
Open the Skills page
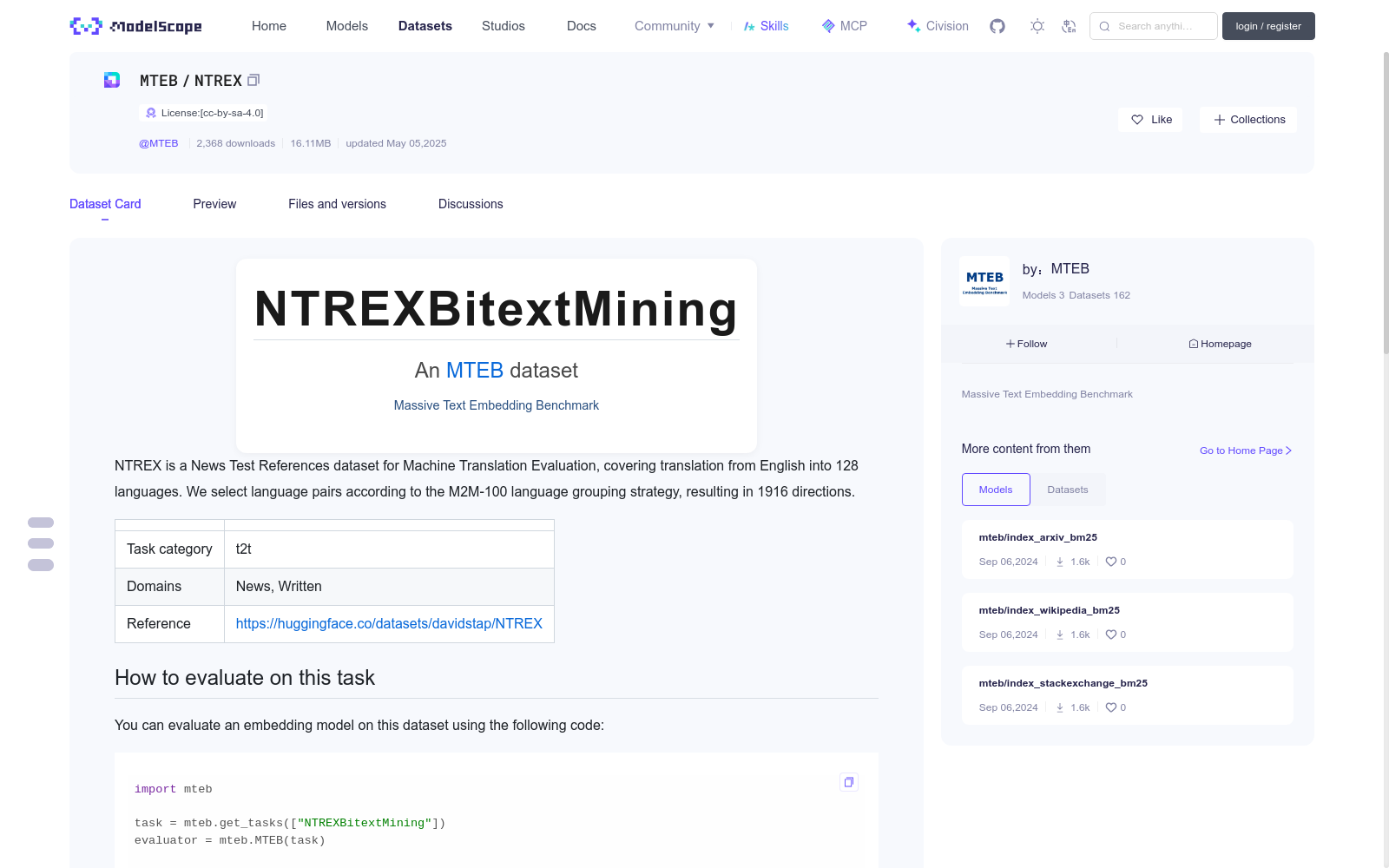coord(766,26)
